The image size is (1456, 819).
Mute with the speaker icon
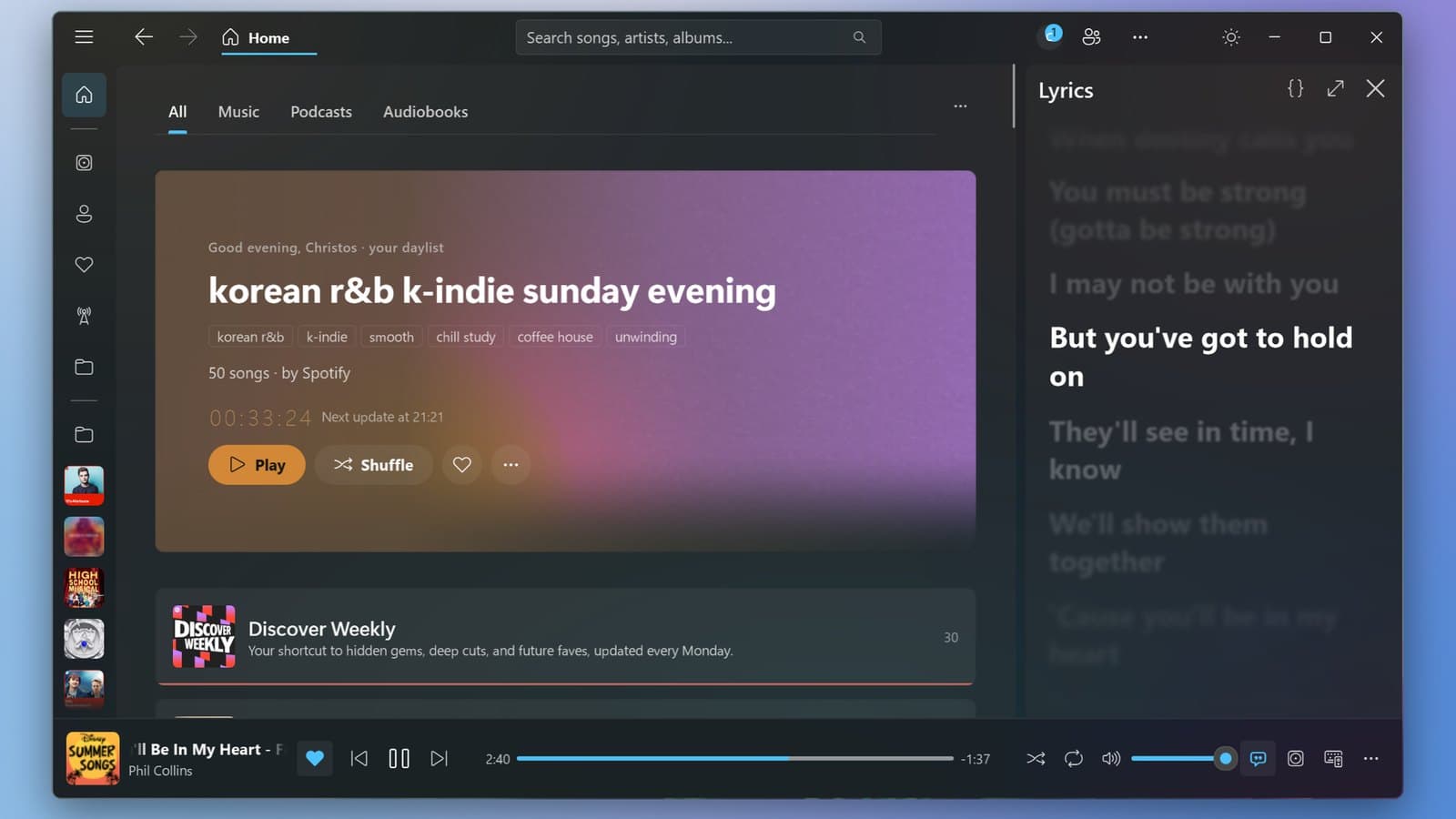(1111, 759)
